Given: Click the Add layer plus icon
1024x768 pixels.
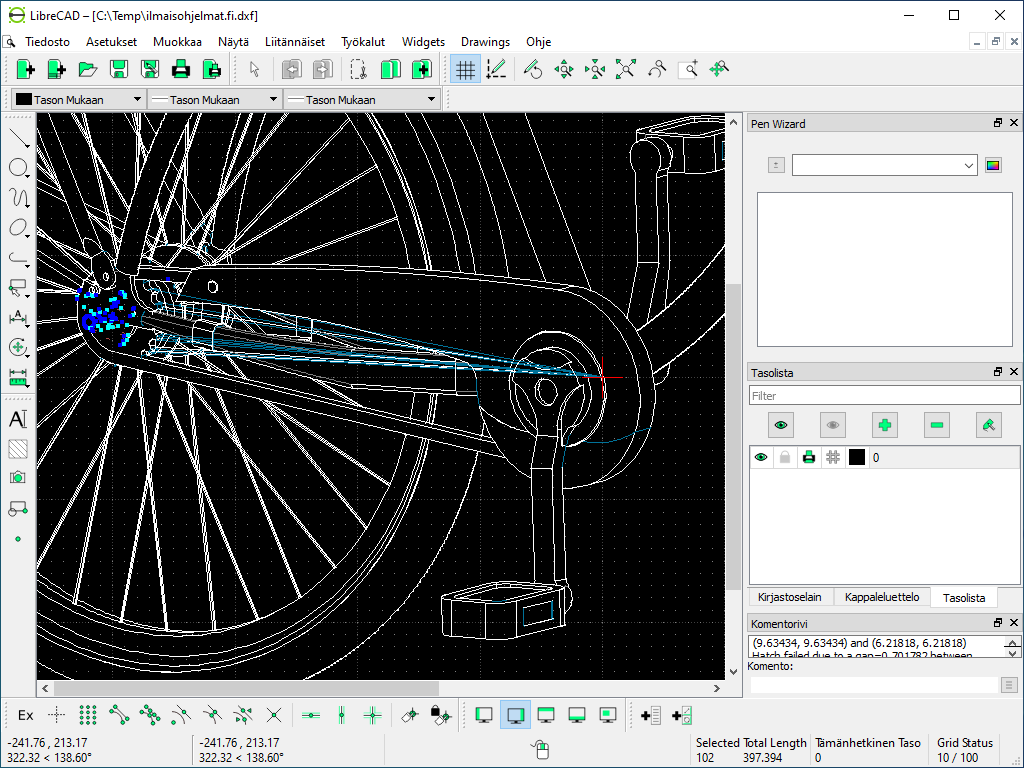Looking at the screenshot, I should (x=884, y=425).
